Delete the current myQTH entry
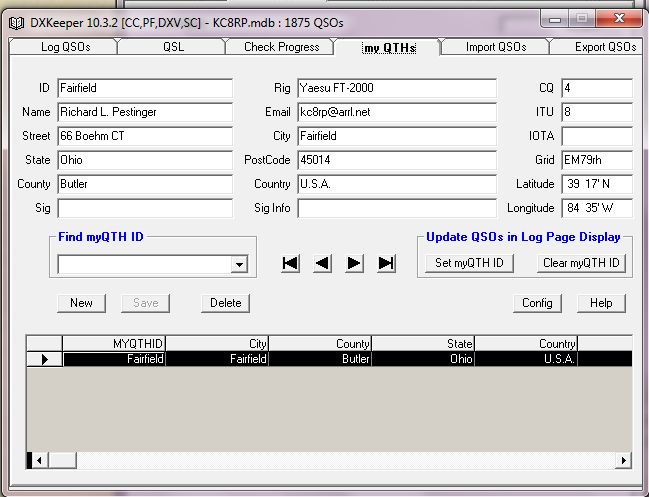 tap(225, 303)
